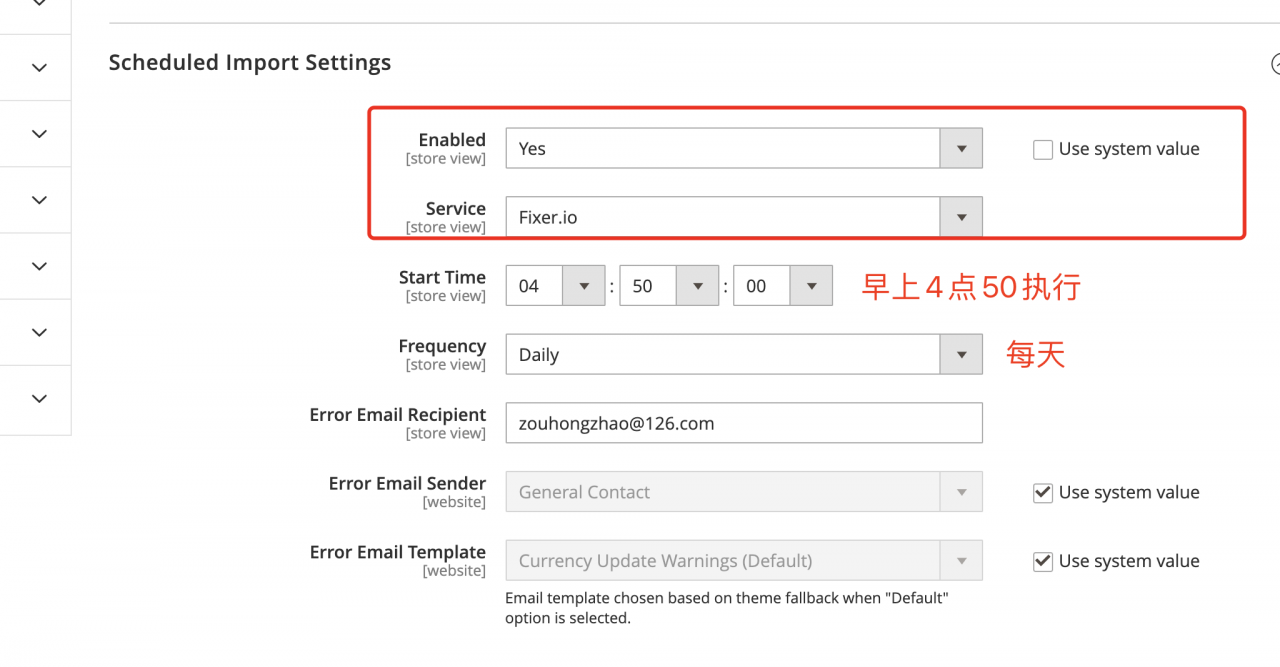Expand second chevron from bottom in left sidebar
This screenshot has height=667, width=1280.
[x=39, y=332]
